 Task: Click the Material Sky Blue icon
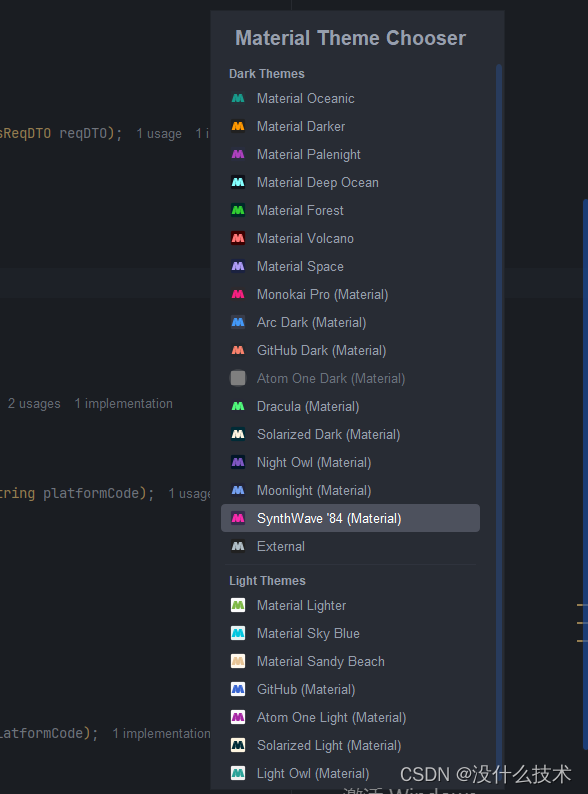(238, 633)
